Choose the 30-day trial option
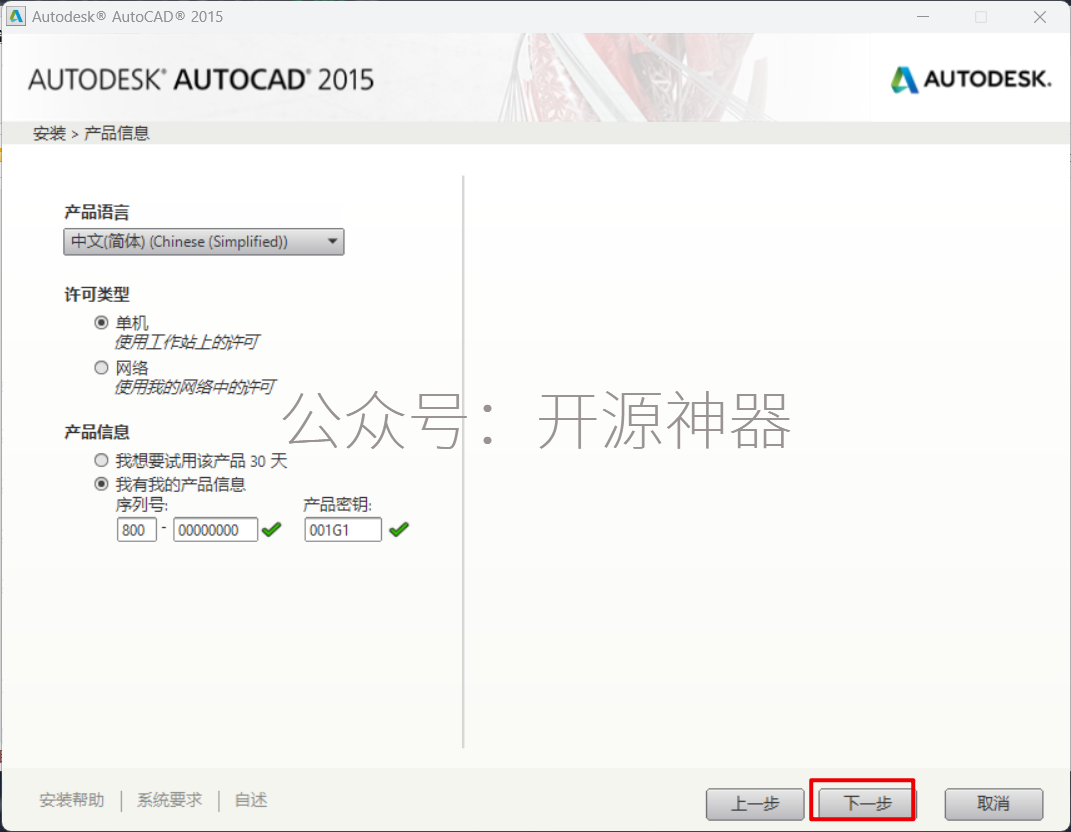The height and width of the screenshot is (832, 1071). point(102,460)
